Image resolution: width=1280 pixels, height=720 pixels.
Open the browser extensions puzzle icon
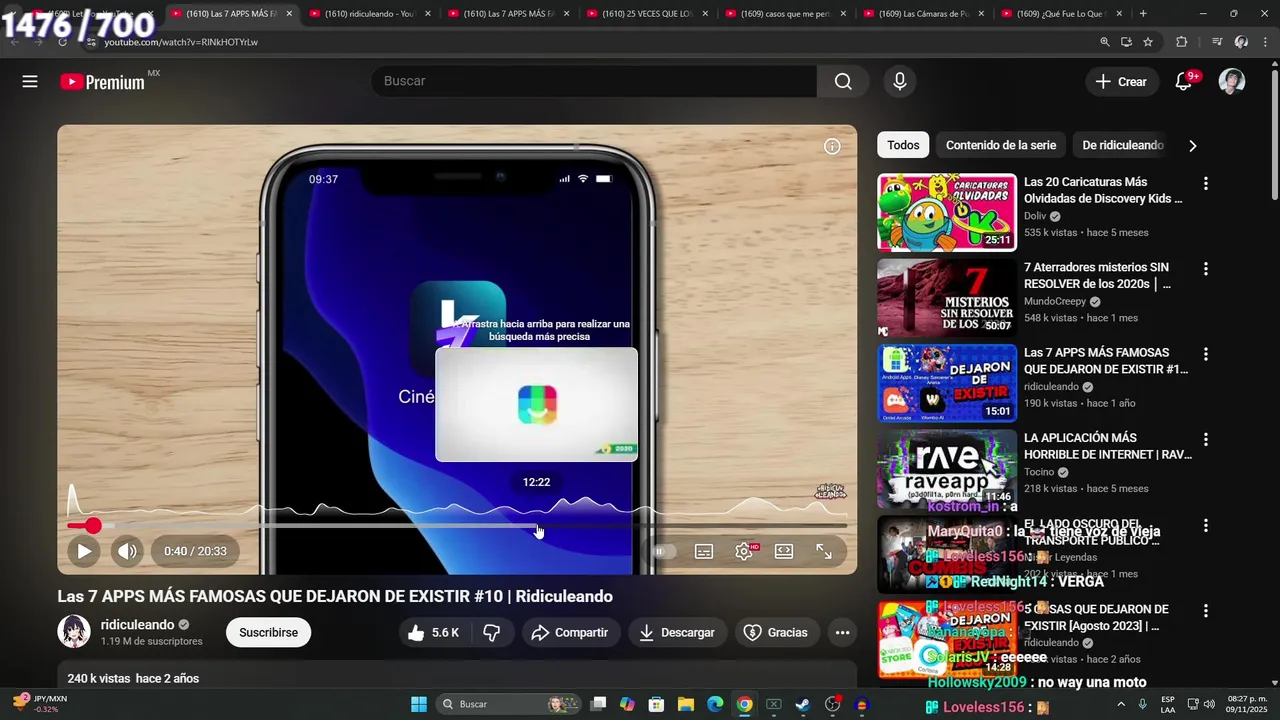tap(1182, 42)
